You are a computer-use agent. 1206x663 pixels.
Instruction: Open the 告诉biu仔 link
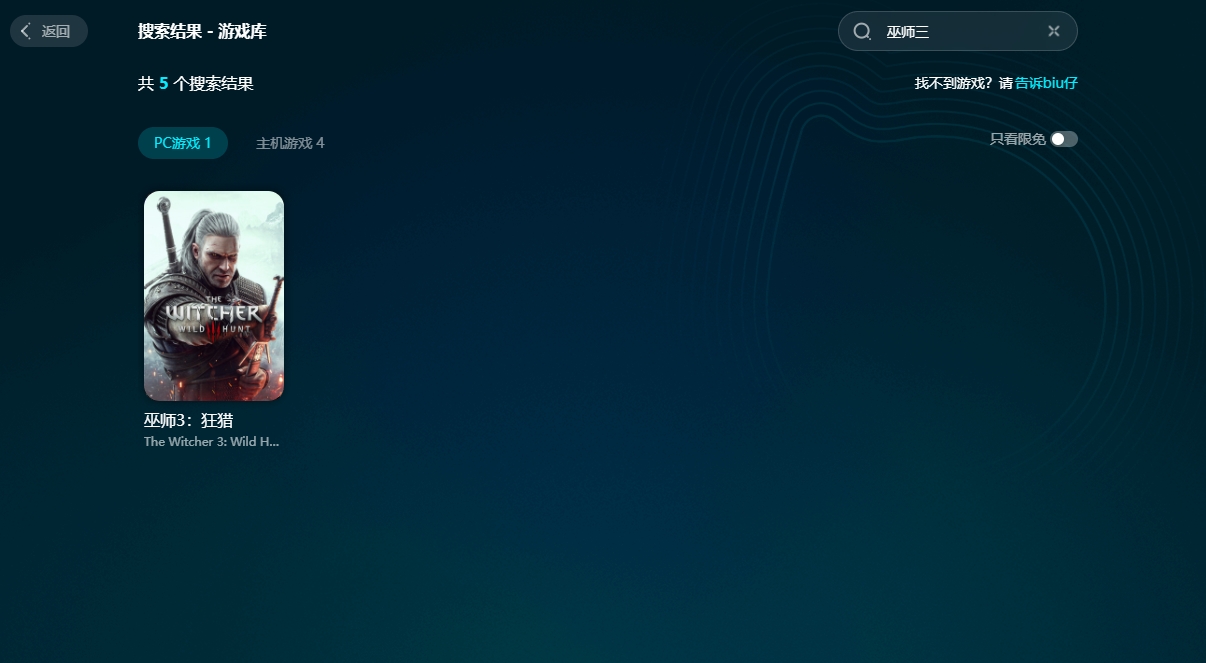[x=1046, y=83]
